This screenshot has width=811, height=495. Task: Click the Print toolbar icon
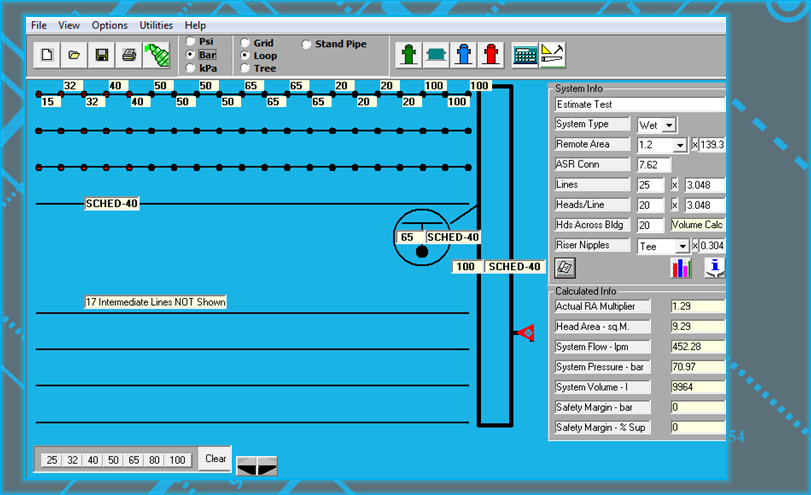pyautogui.click(x=128, y=55)
